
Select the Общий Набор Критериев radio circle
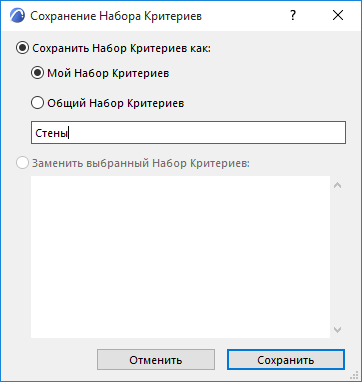coord(37,103)
